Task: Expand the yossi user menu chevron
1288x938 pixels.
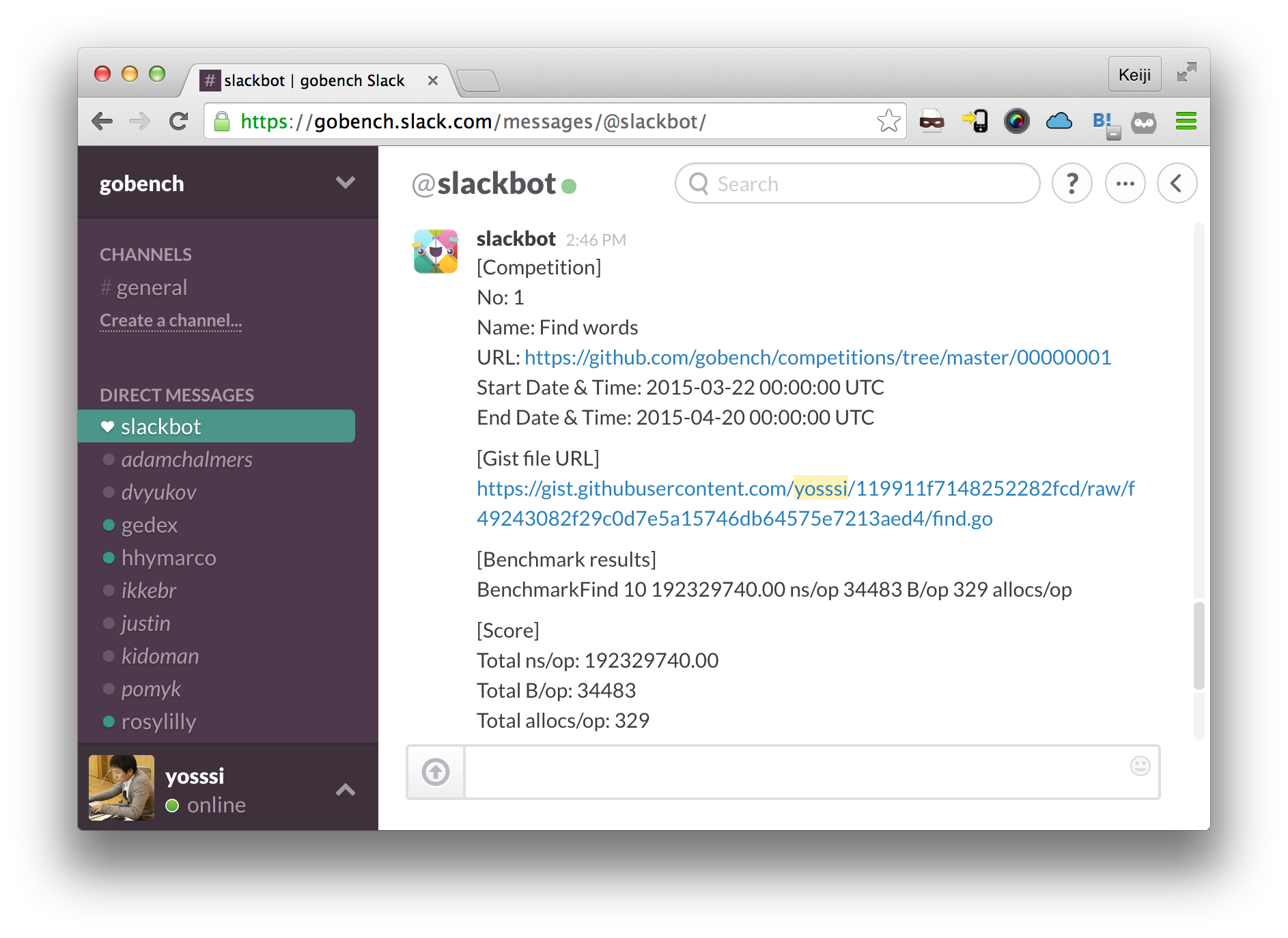Action: 346,790
